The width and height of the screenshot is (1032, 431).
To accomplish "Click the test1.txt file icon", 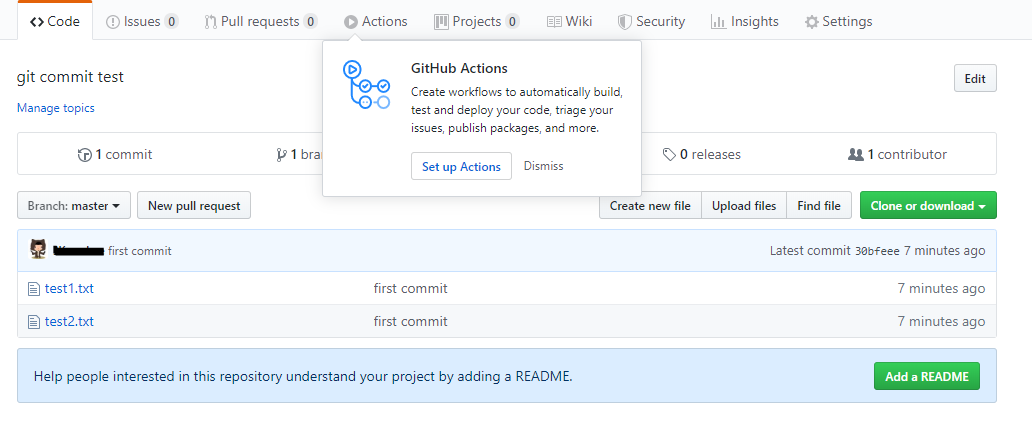I will [33, 289].
